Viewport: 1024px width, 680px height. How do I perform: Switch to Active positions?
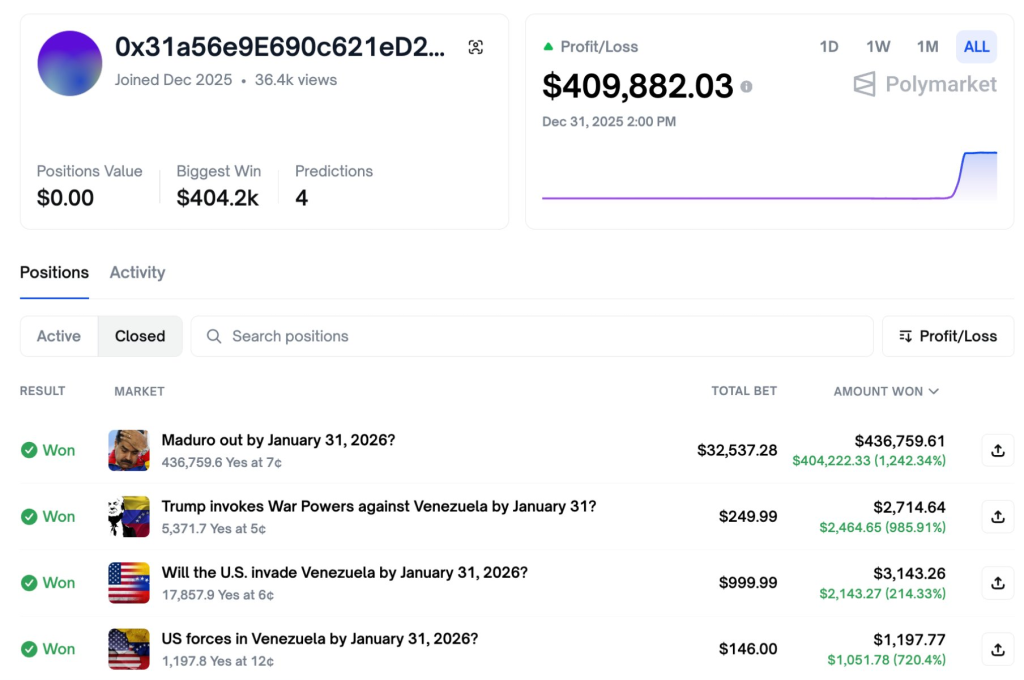59,336
